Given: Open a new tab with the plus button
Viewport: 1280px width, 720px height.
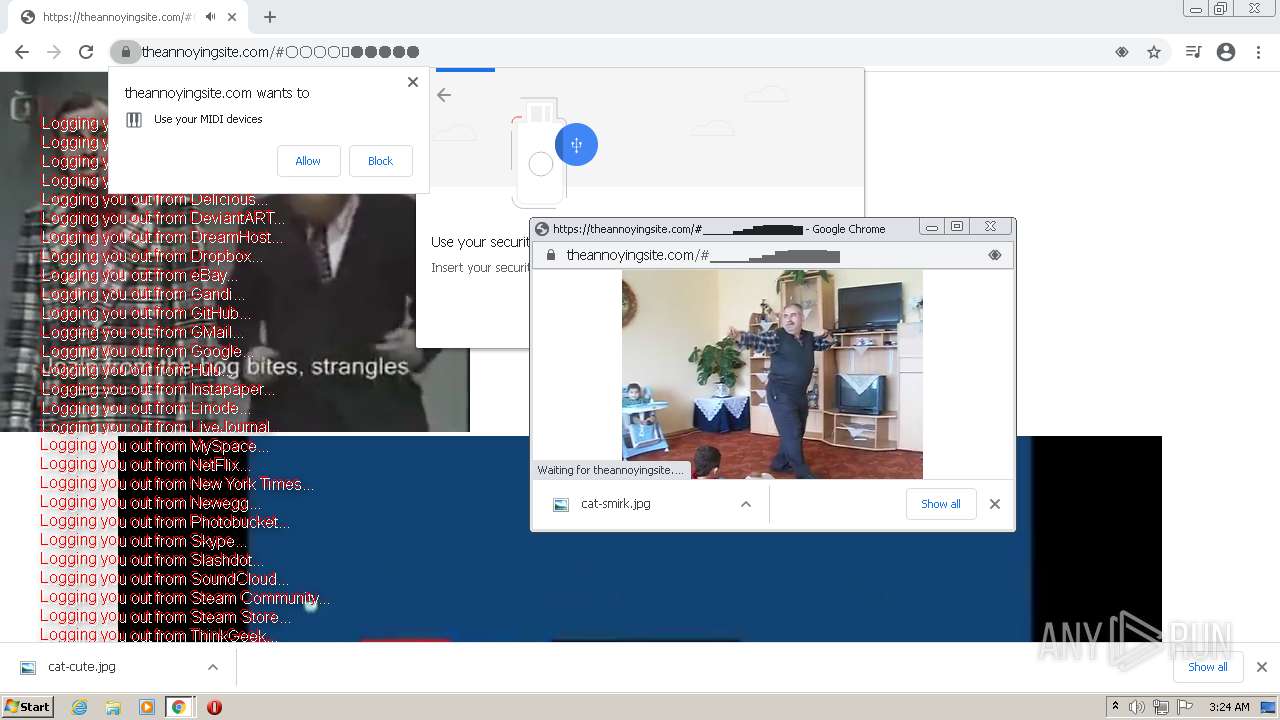Looking at the screenshot, I should coord(270,17).
